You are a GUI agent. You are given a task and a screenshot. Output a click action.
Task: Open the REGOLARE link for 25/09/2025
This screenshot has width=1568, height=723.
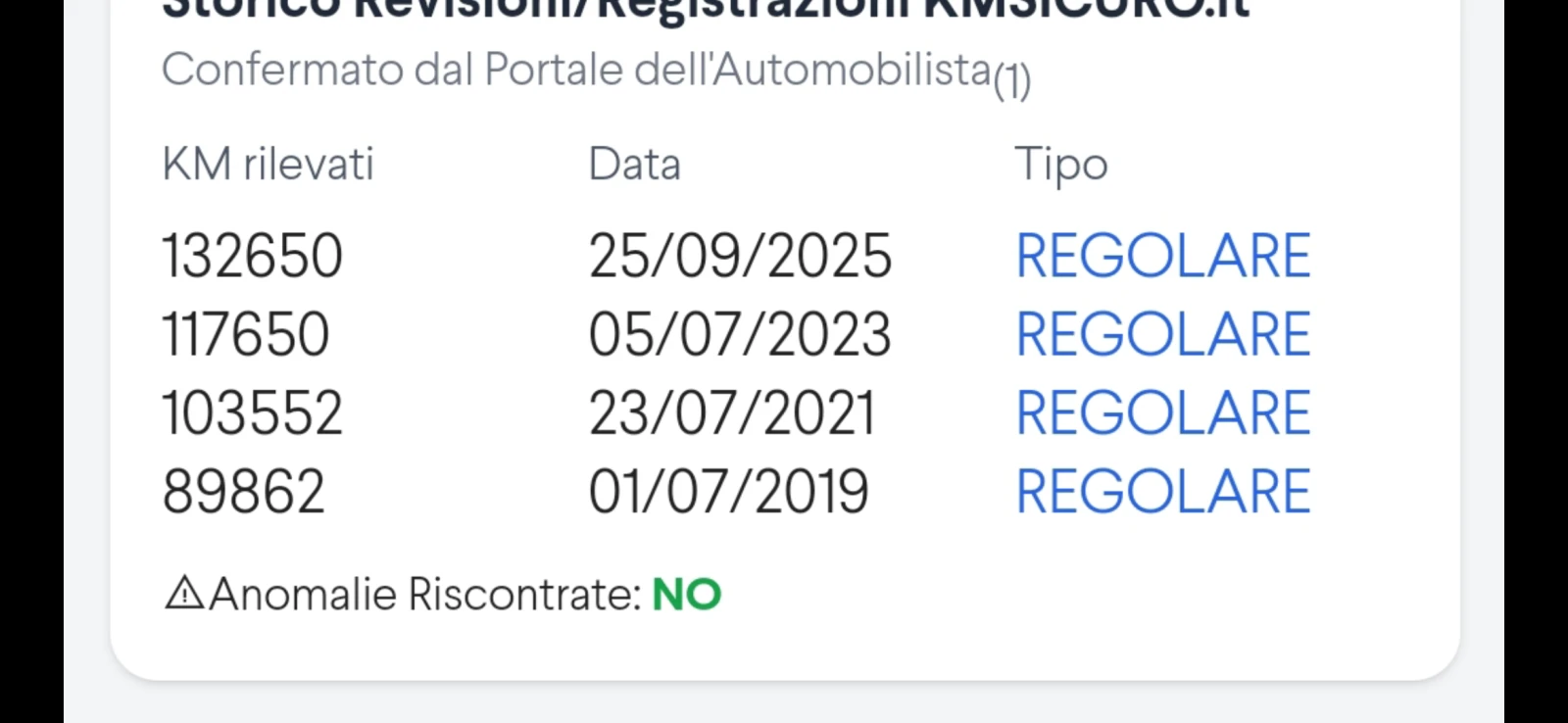click(x=1162, y=257)
